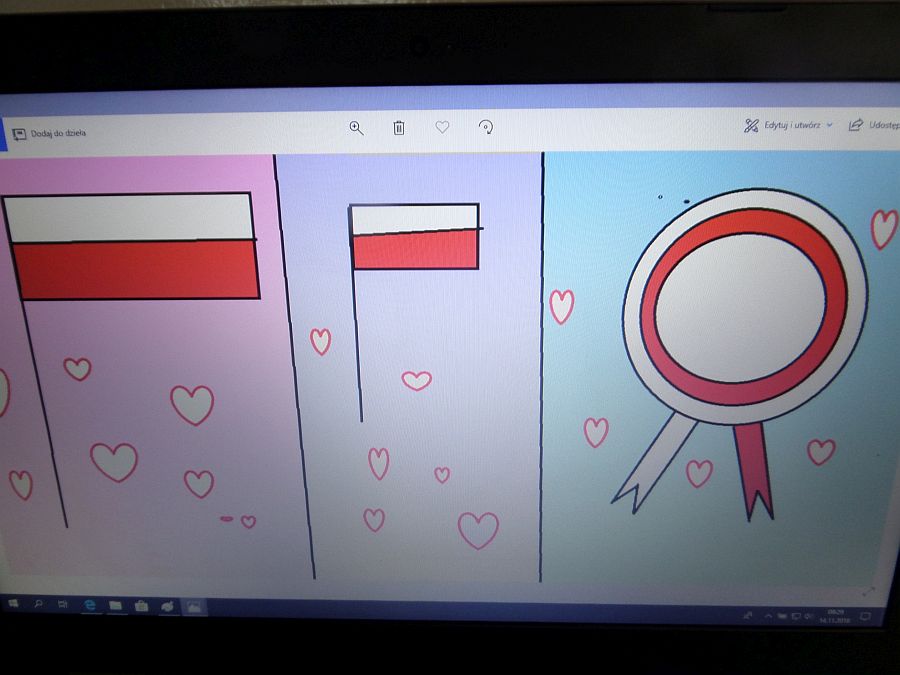This screenshot has height=675, width=900.
Task: Click the taskbar search magnifier
Action: [38, 605]
